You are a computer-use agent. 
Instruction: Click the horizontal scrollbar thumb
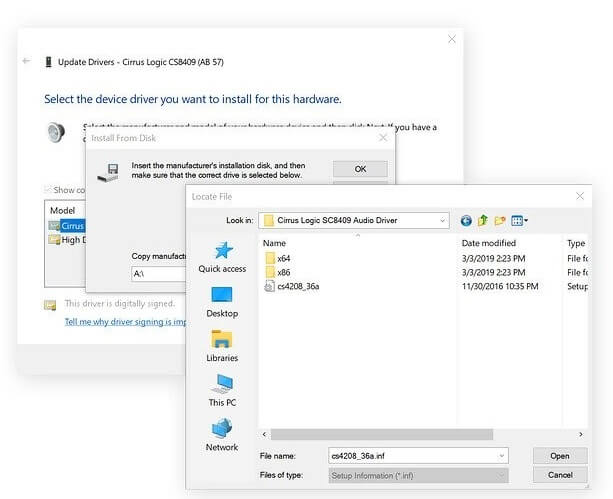[382, 434]
